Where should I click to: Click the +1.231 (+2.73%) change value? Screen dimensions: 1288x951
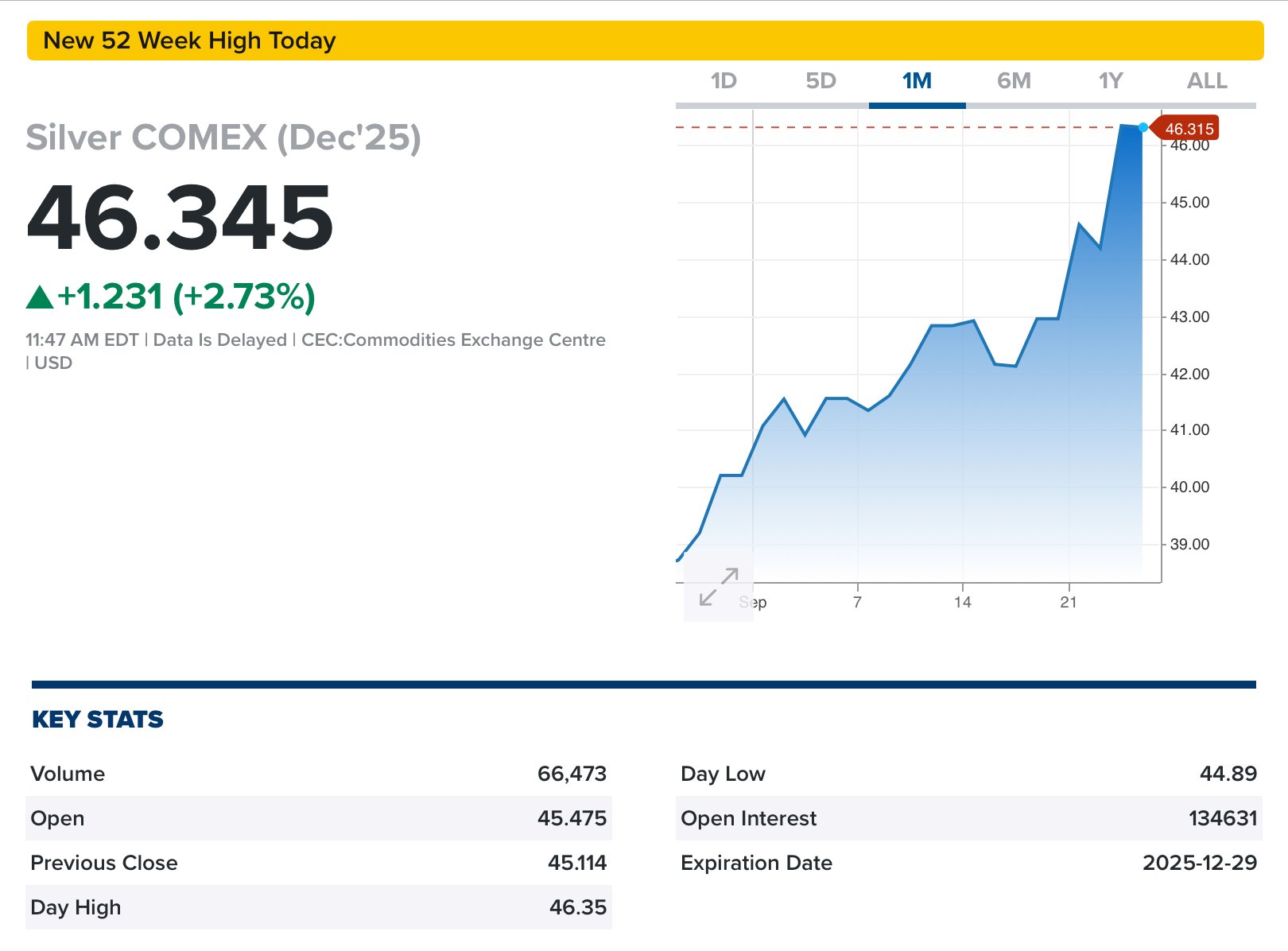(x=187, y=297)
